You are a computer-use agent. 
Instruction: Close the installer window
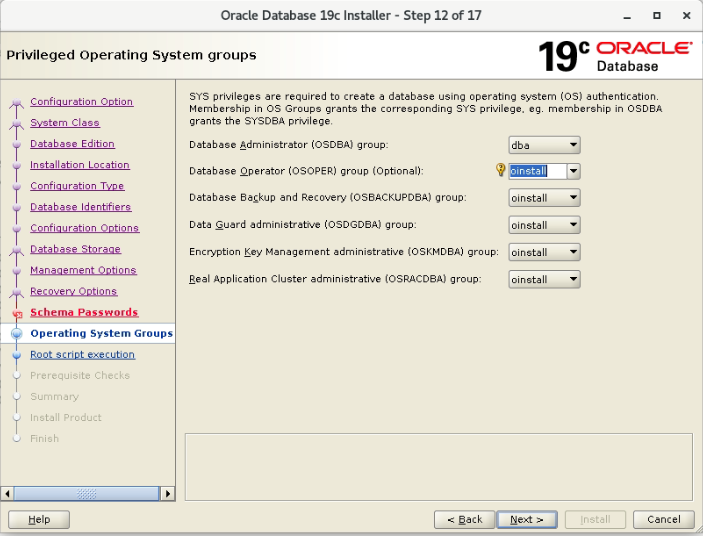686,16
